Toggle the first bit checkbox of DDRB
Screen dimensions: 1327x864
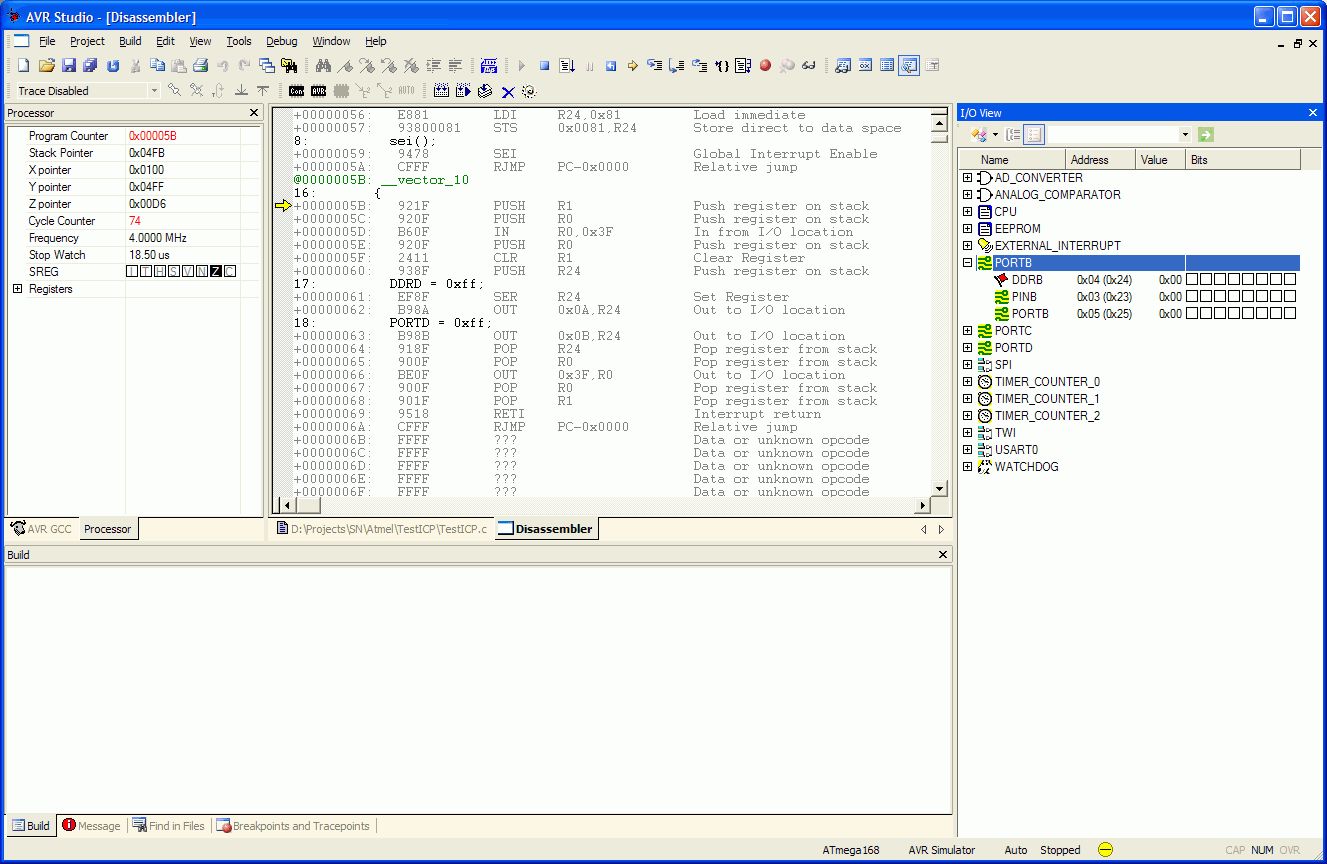click(1192, 280)
